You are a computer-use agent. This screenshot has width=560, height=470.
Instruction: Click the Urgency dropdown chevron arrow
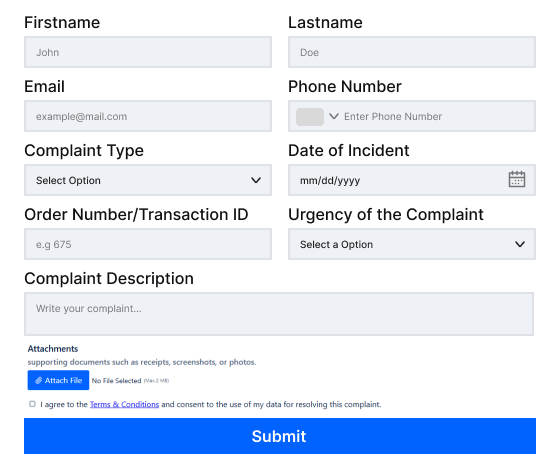click(x=520, y=244)
